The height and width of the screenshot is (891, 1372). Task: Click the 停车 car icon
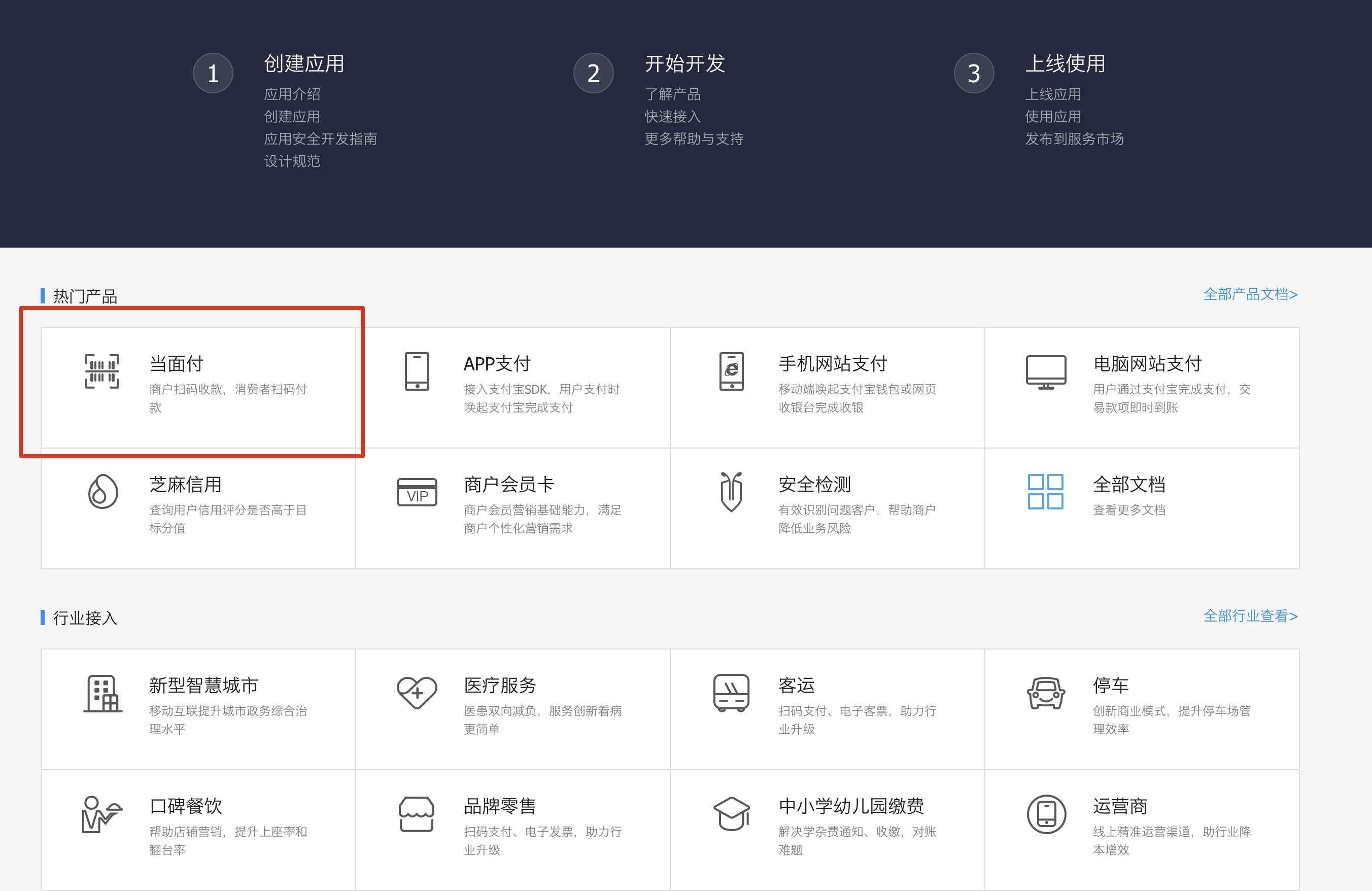[1046, 692]
